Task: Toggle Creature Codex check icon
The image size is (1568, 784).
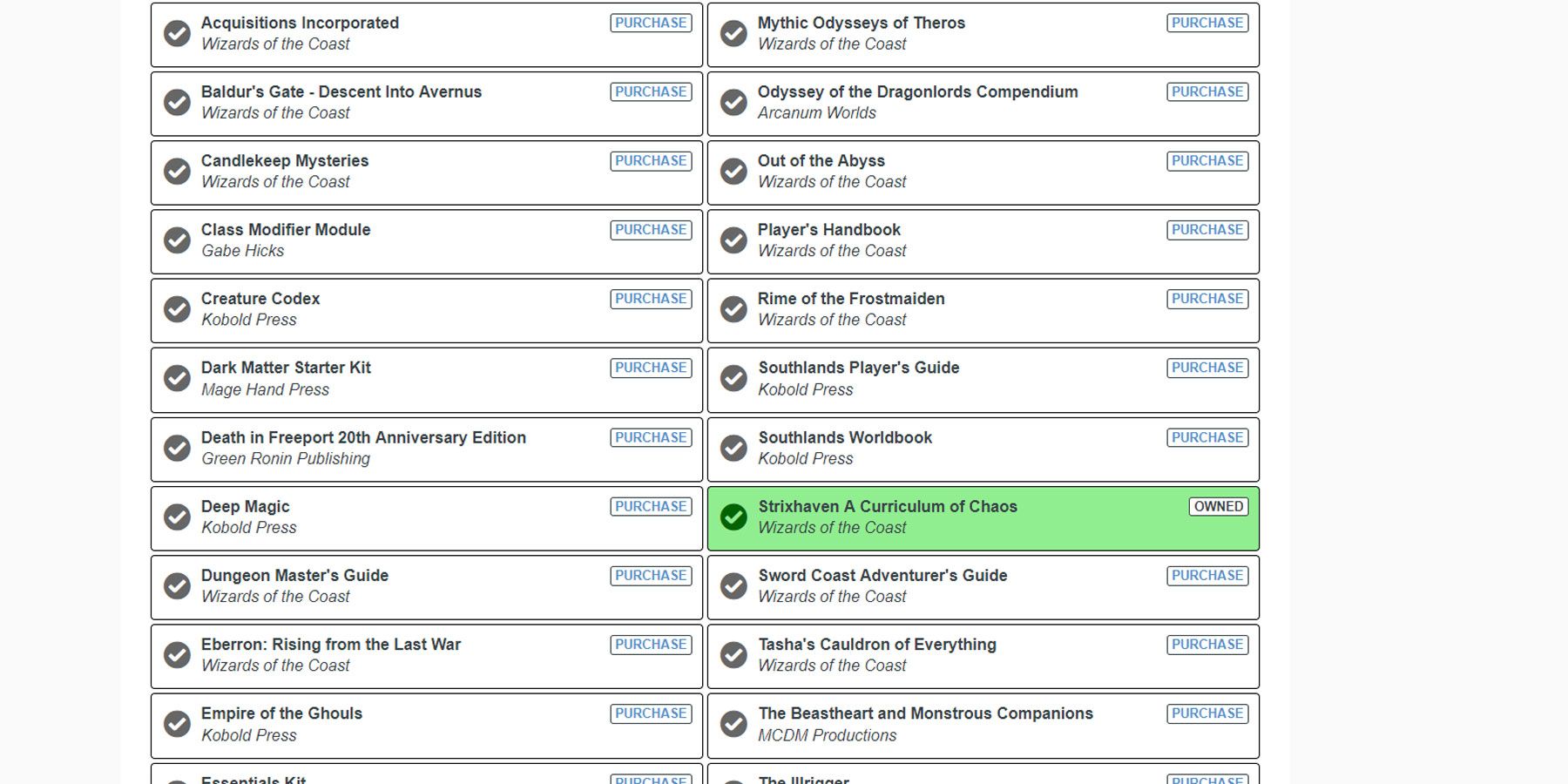Action: [x=178, y=309]
